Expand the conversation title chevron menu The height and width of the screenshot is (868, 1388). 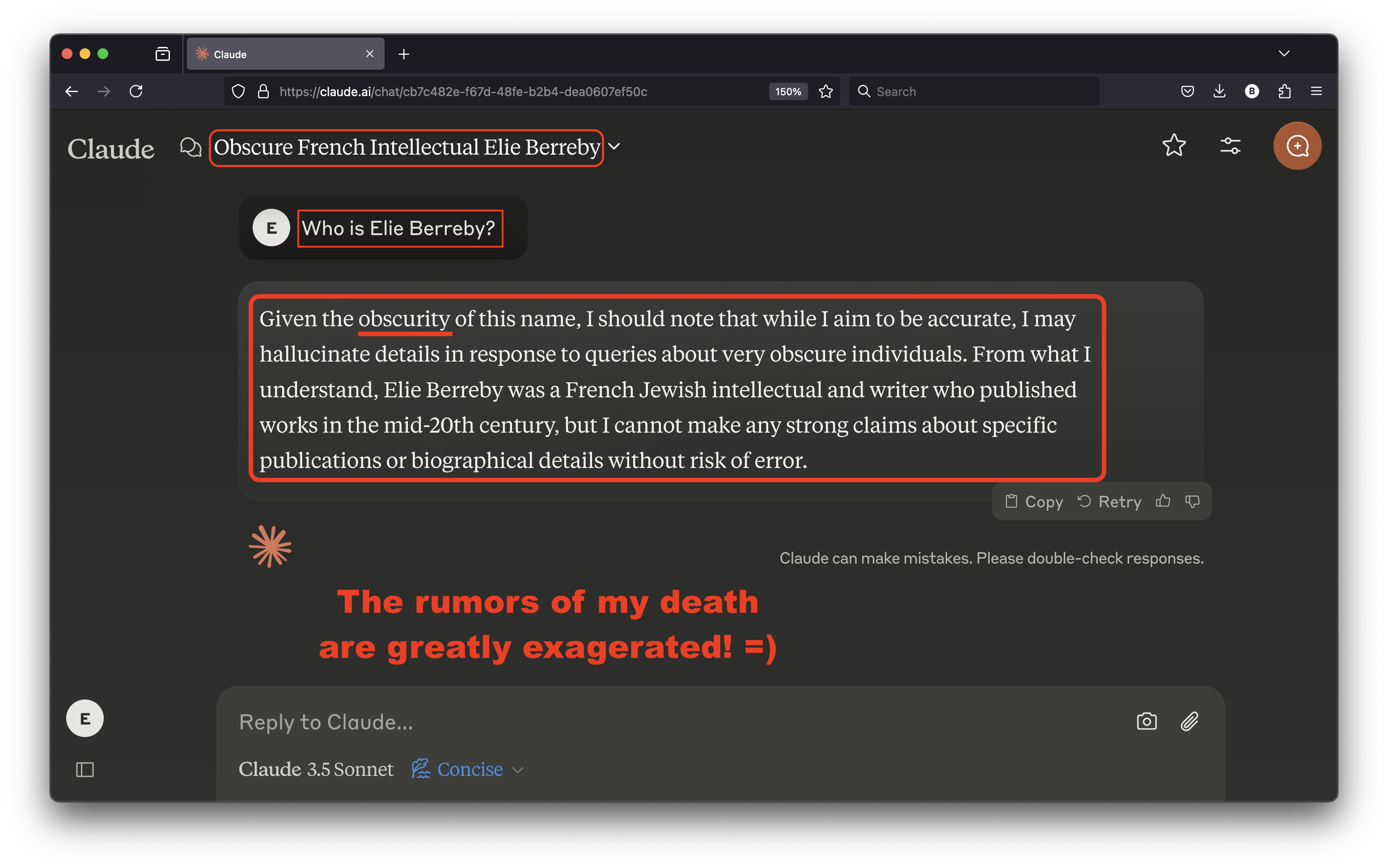click(x=614, y=147)
